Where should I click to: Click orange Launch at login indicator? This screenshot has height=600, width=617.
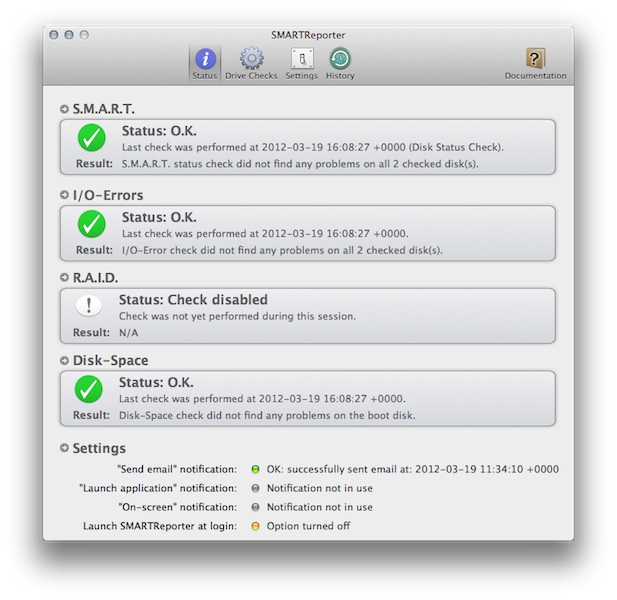255,526
